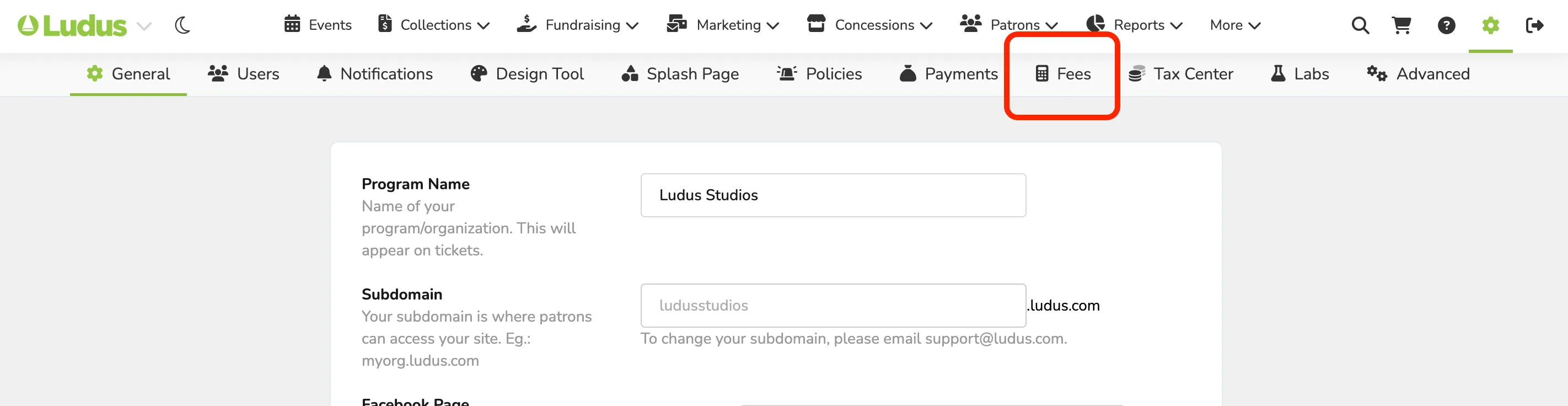Expand the organization switcher chevron beside Ludus
This screenshot has height=406, width=1568.
pyautogui.click(x=144, y=26)
